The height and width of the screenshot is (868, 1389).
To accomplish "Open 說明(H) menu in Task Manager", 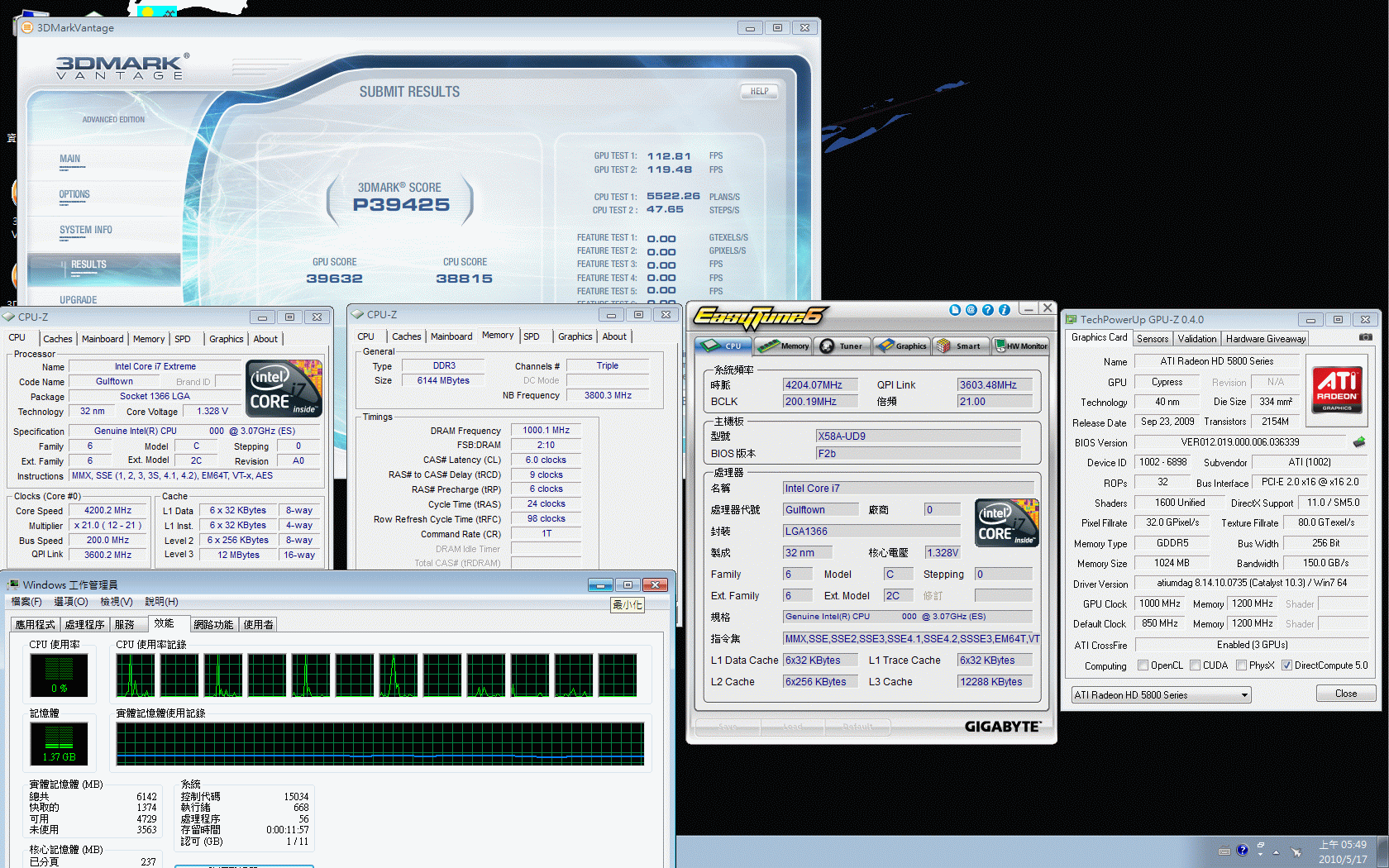I will pyautogui.click(x=161, y=602).
